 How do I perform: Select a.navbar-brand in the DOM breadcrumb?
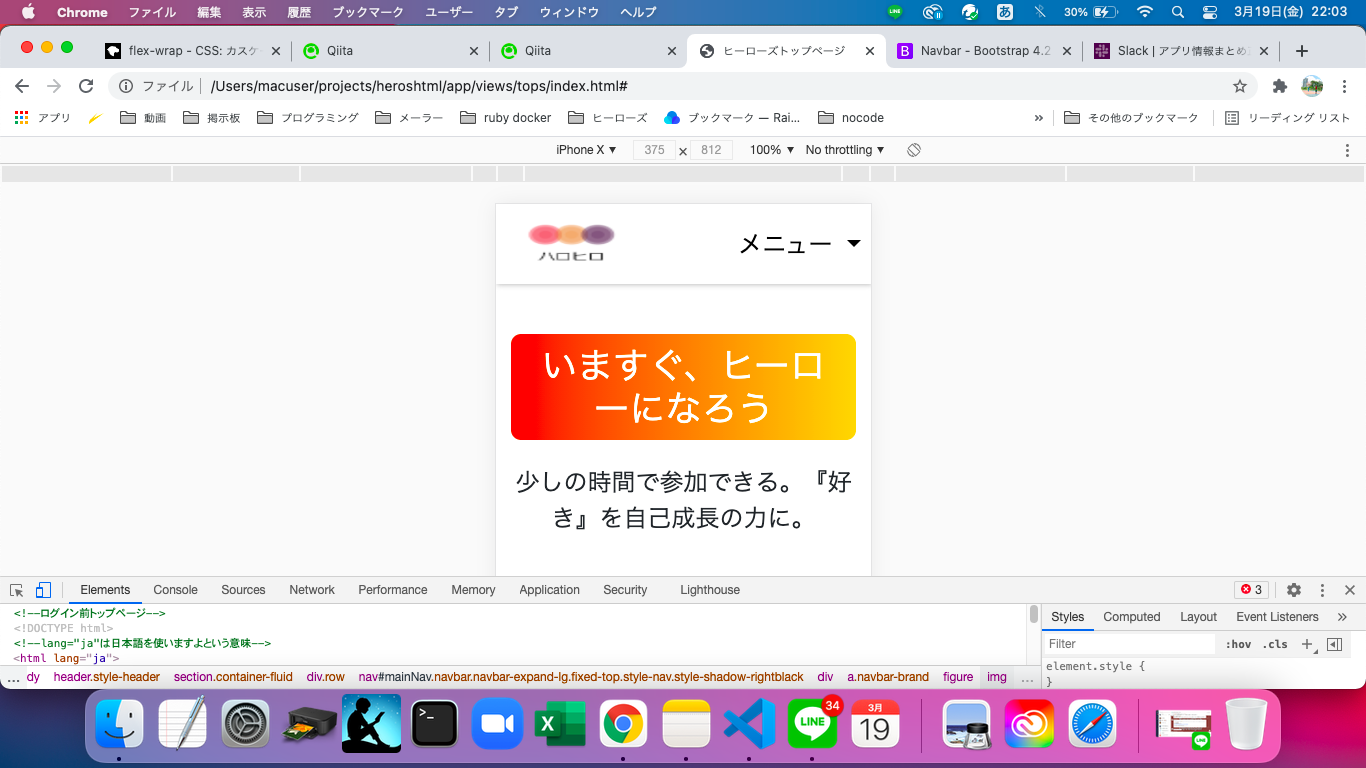click(888, 677)
